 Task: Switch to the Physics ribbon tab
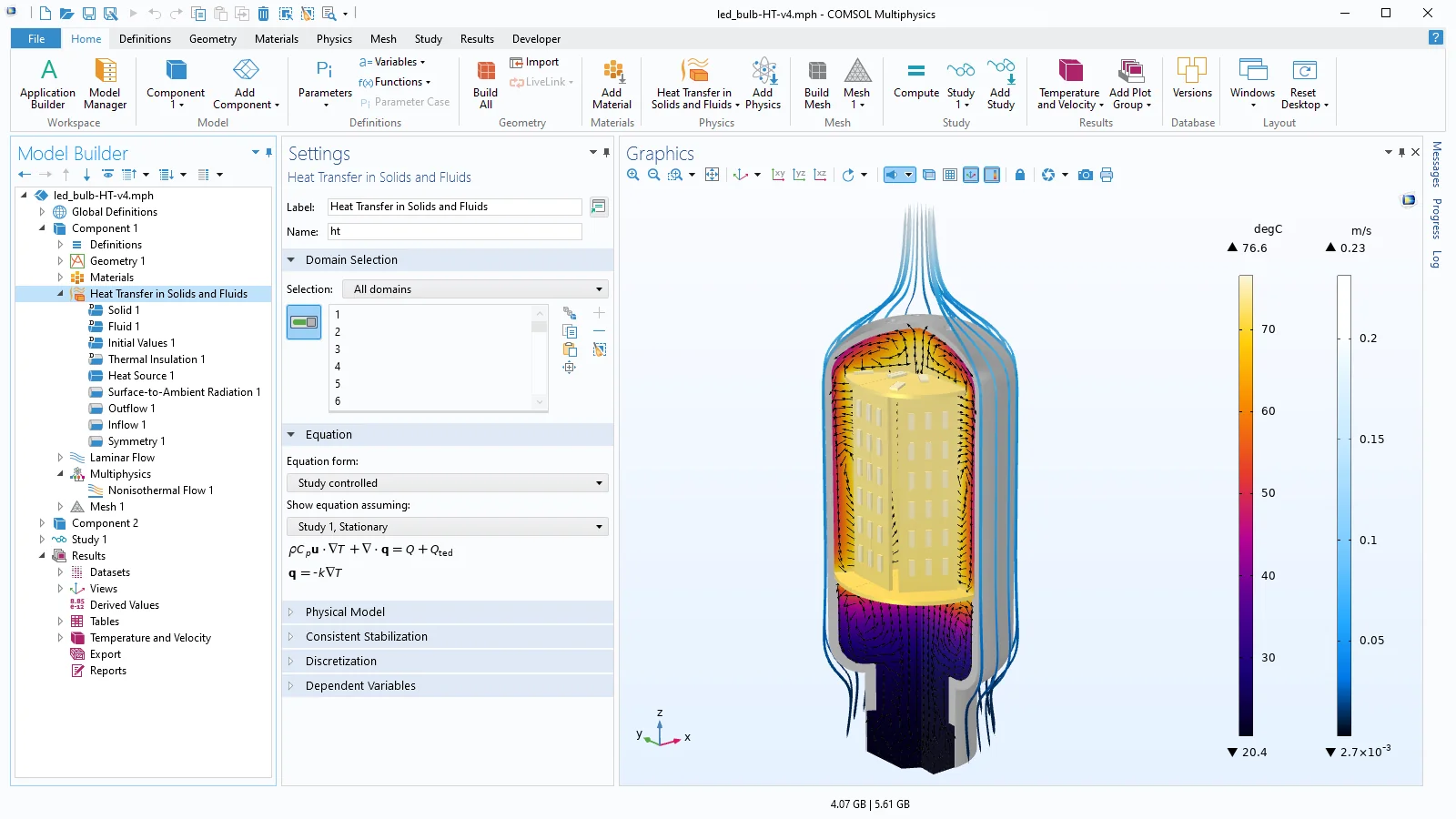[x=334, y=39]
